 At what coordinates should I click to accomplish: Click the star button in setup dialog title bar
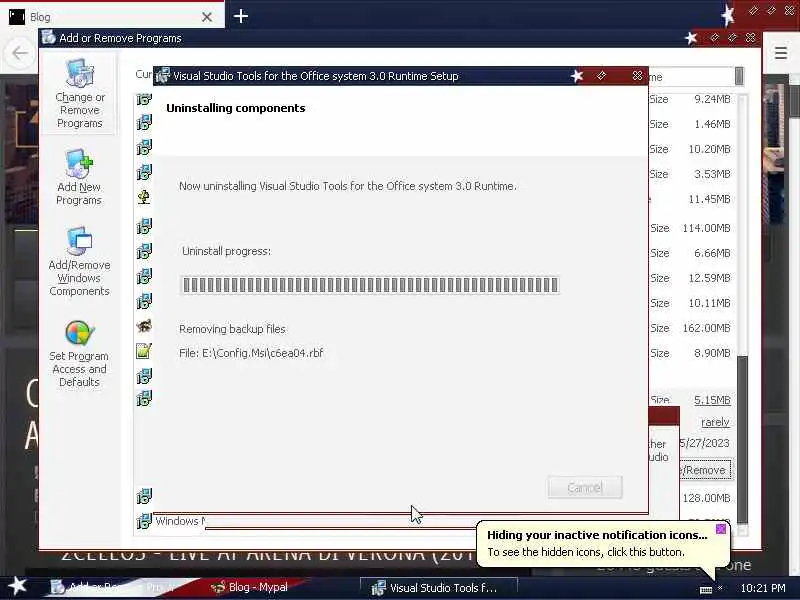pyautogui.click(x=577, y=76)
